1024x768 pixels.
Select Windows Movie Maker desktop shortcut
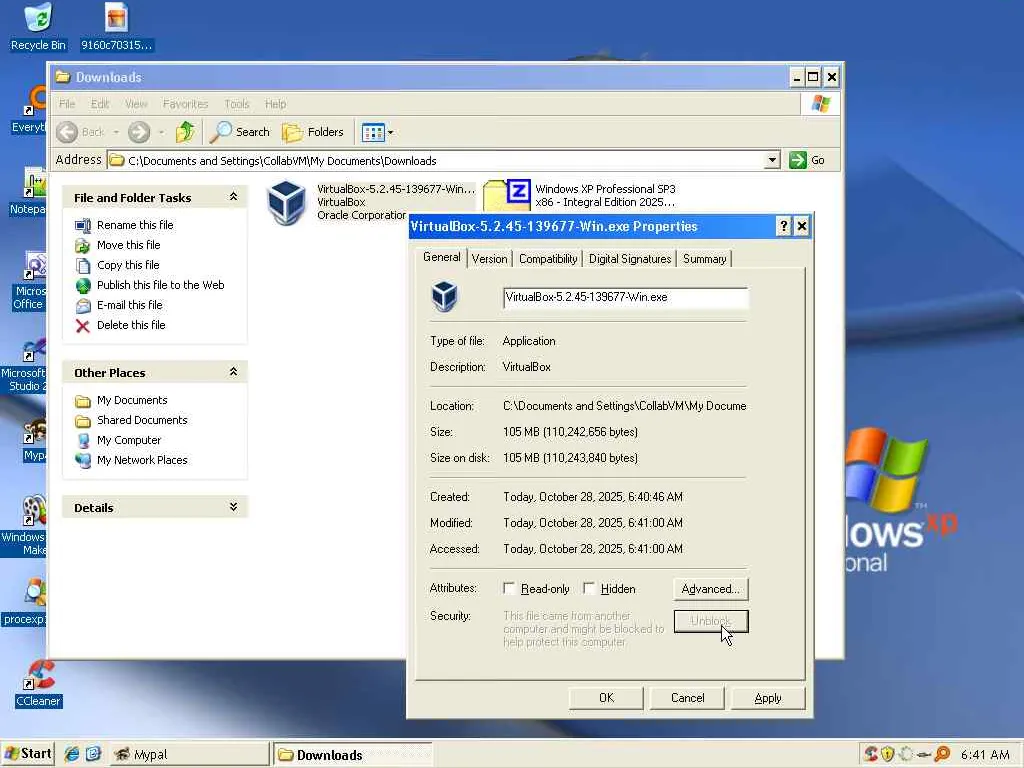click(x=25, y=526)
